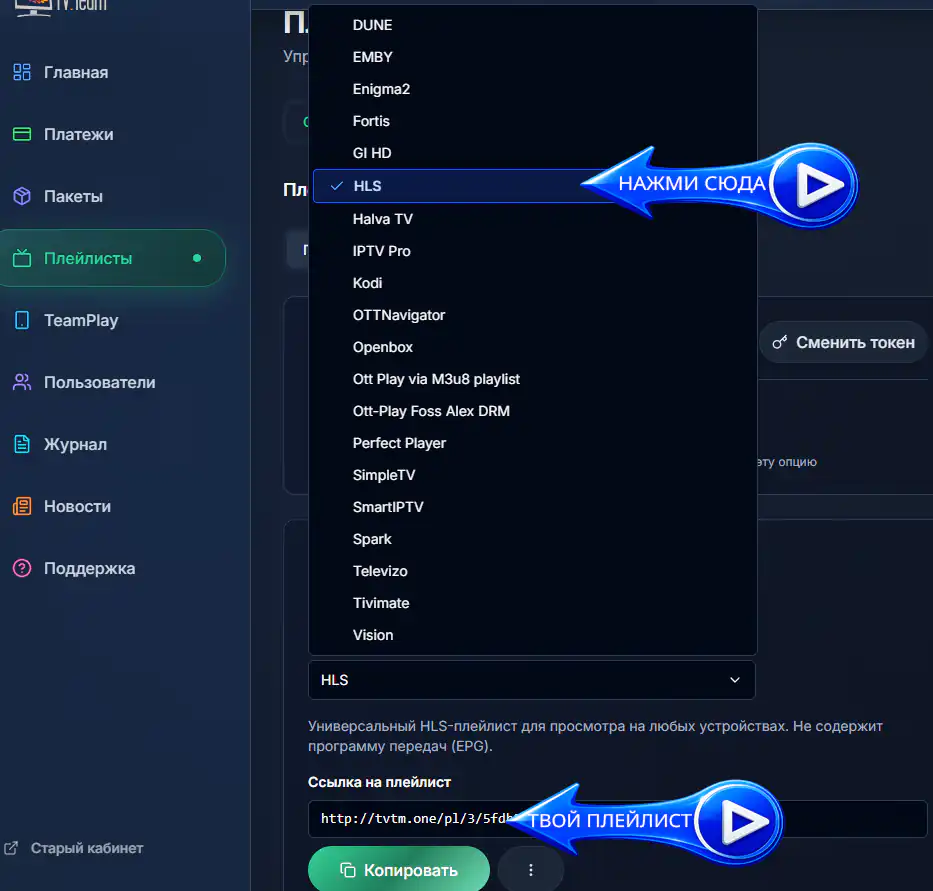
Task: Click the playlist link URL field
Action: click(618, 819)
